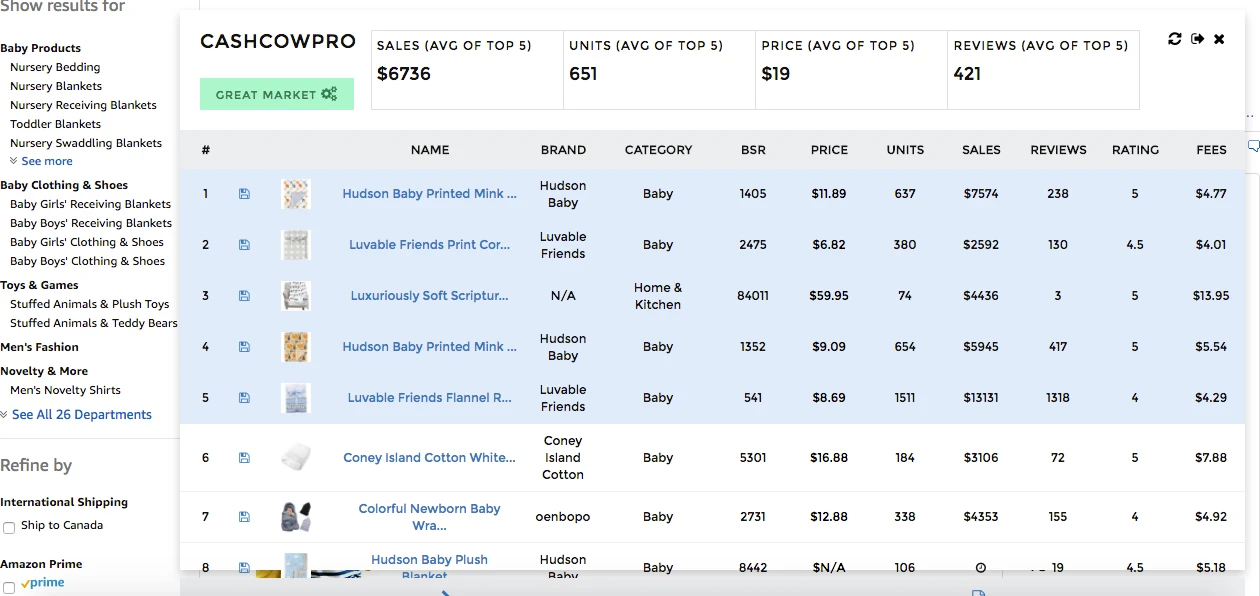The width and height of the screenshot is (1260, 596).
Task: Open the Nursery Bedding category
Action: pos(55,67)
